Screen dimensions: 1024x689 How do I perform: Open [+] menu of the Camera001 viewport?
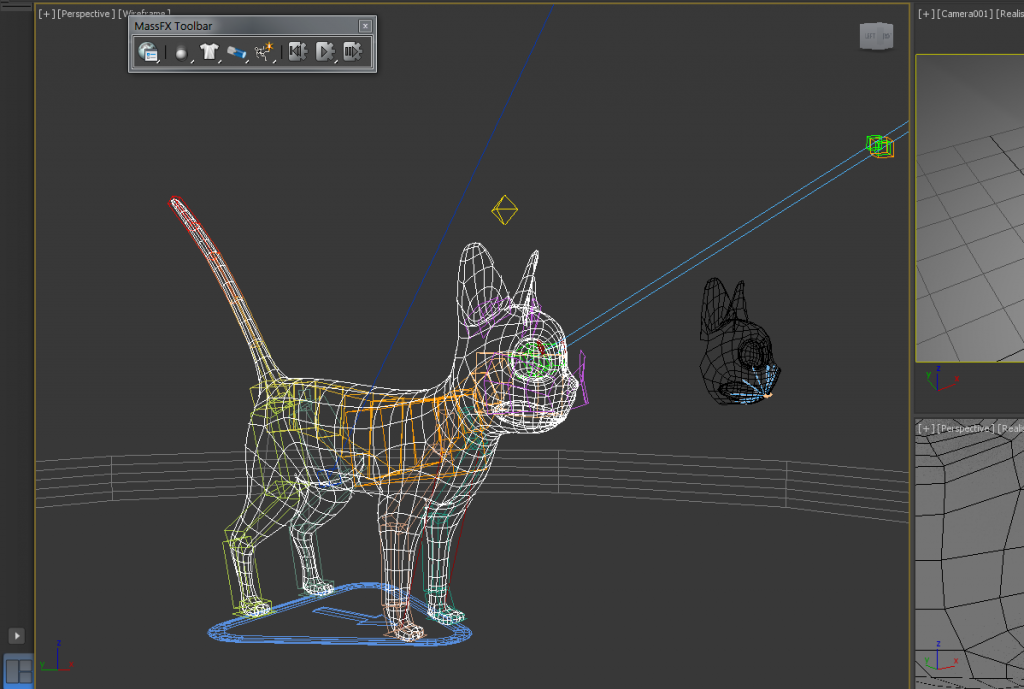point(926,14)
